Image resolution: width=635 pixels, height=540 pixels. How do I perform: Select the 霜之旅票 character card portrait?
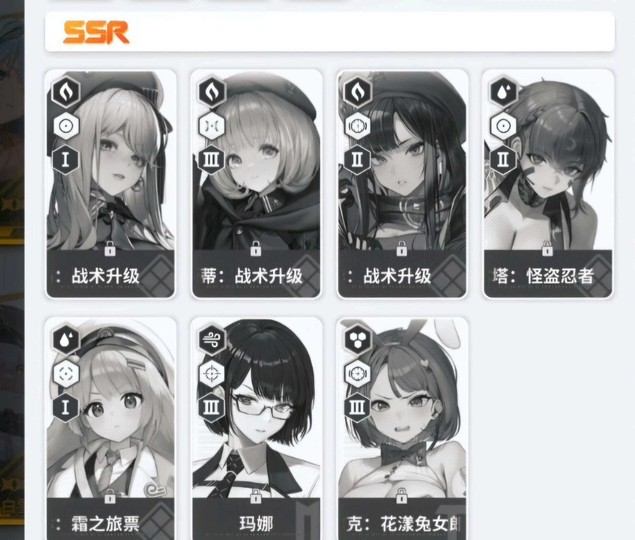coord(111,408)
